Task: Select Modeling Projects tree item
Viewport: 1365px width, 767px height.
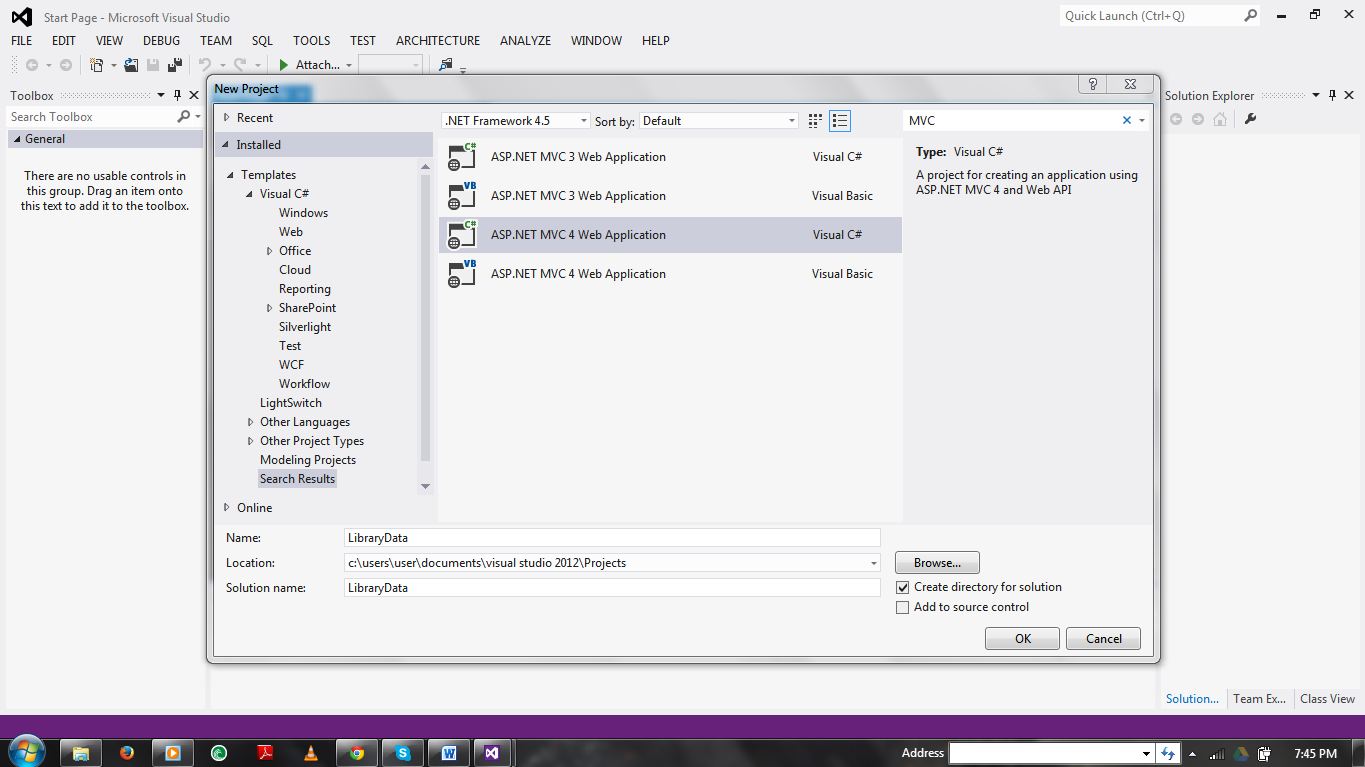Action: (x=308, y=460)
